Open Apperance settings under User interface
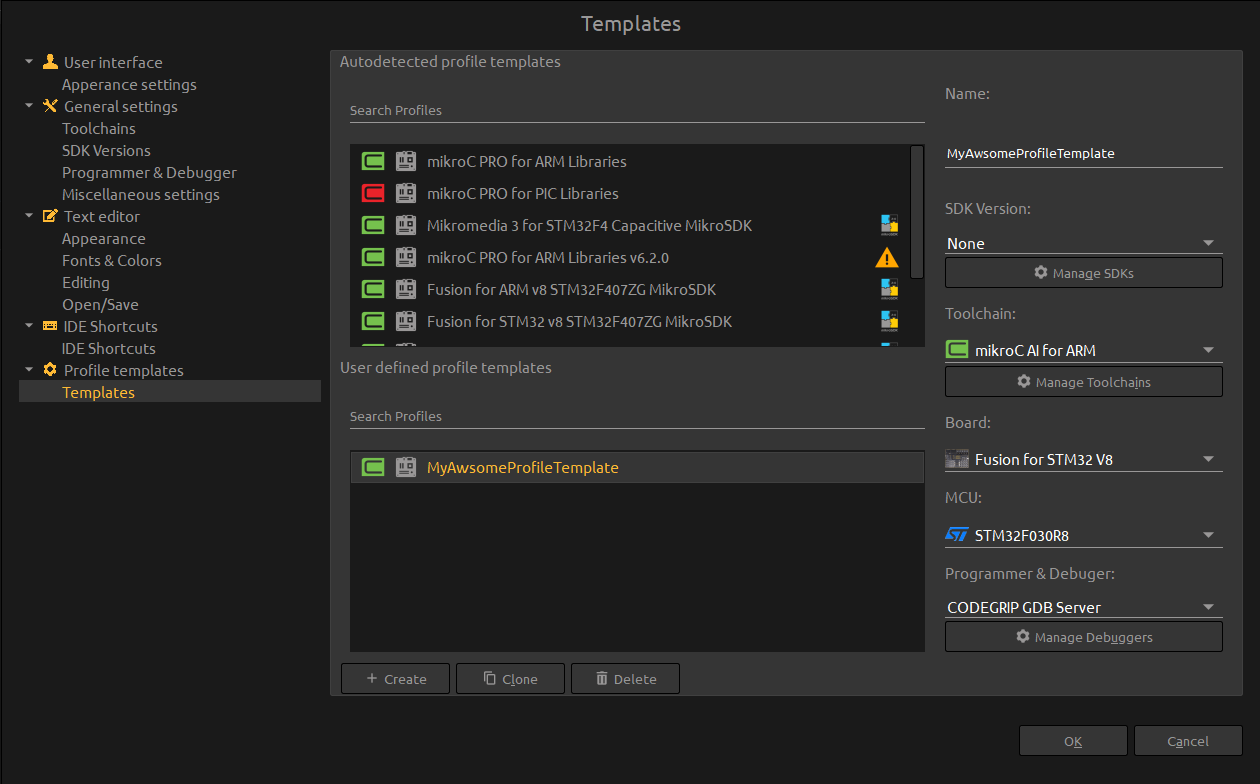1260x784 pixels. pos(129,84)
